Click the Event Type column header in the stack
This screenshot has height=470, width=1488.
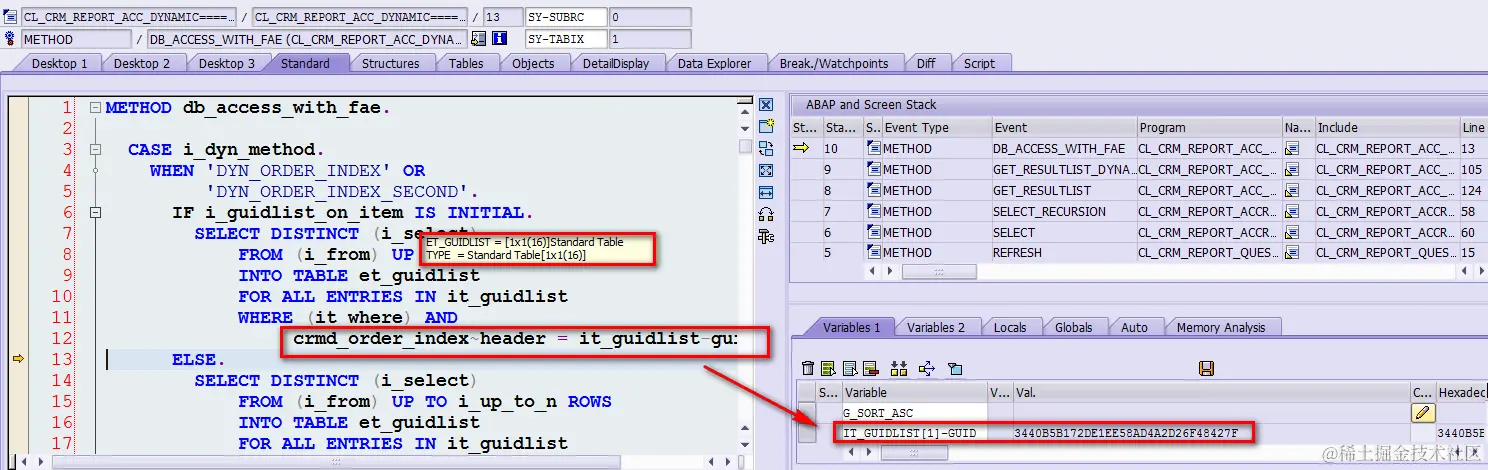click(x=935, y=127)
